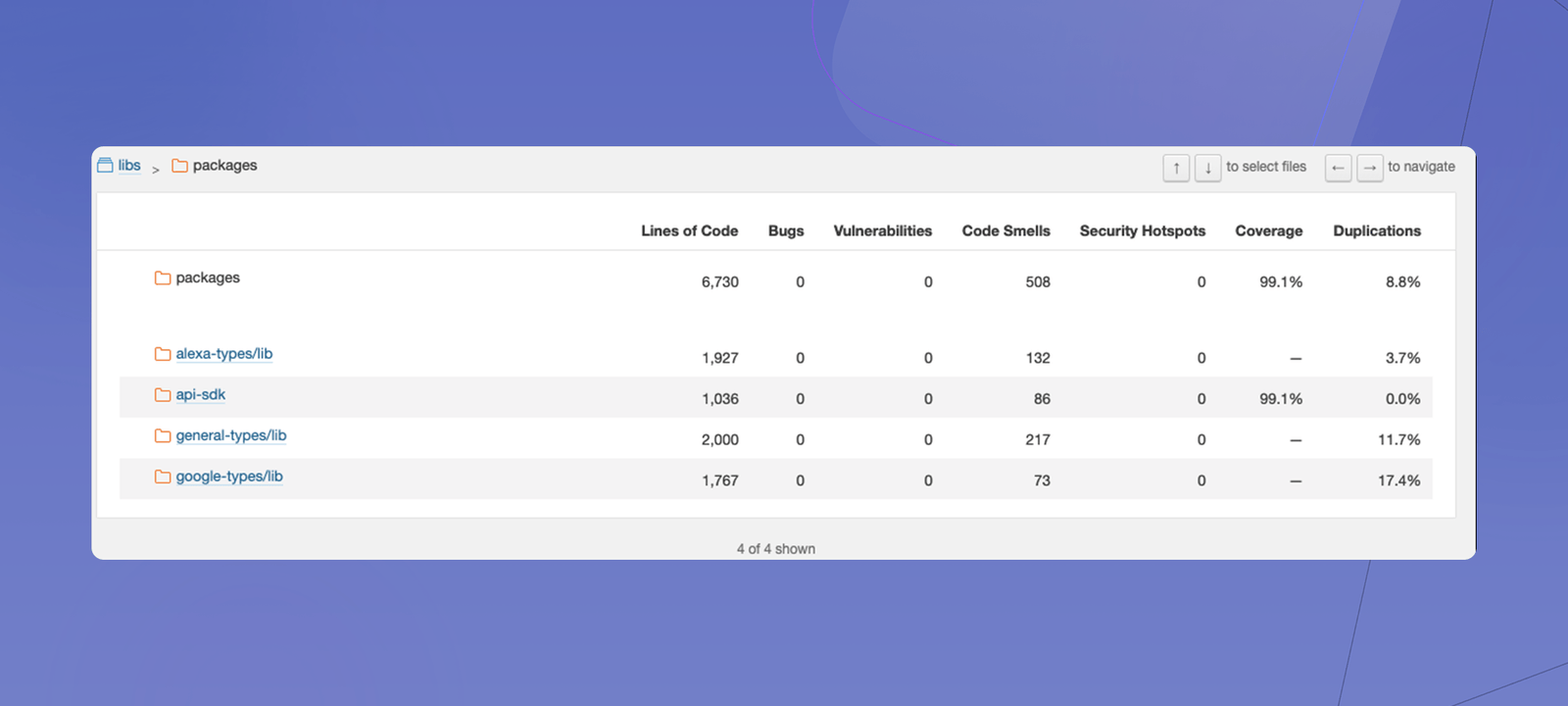Click the google-types/lib folder icon
The image size is (1568, 706).
[x=163, y=477]
